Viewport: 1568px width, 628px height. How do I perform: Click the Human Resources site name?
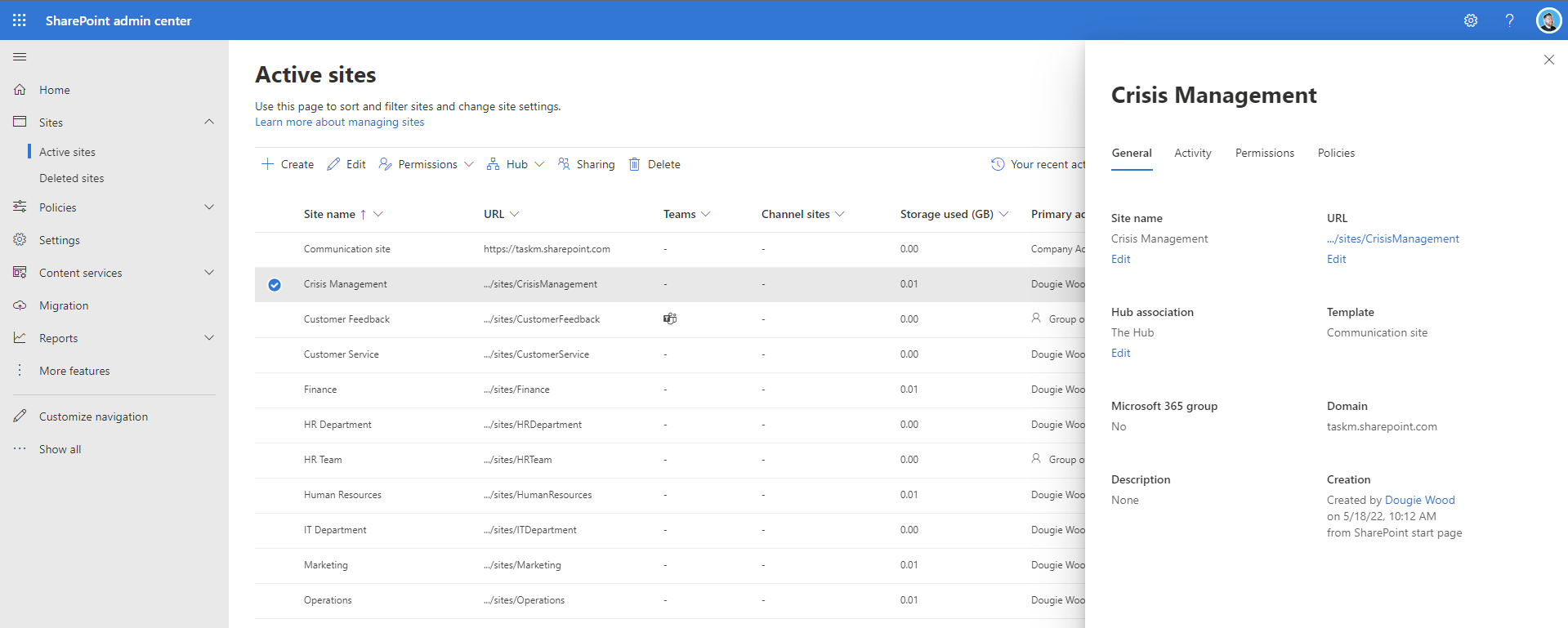tap(342, 495)
